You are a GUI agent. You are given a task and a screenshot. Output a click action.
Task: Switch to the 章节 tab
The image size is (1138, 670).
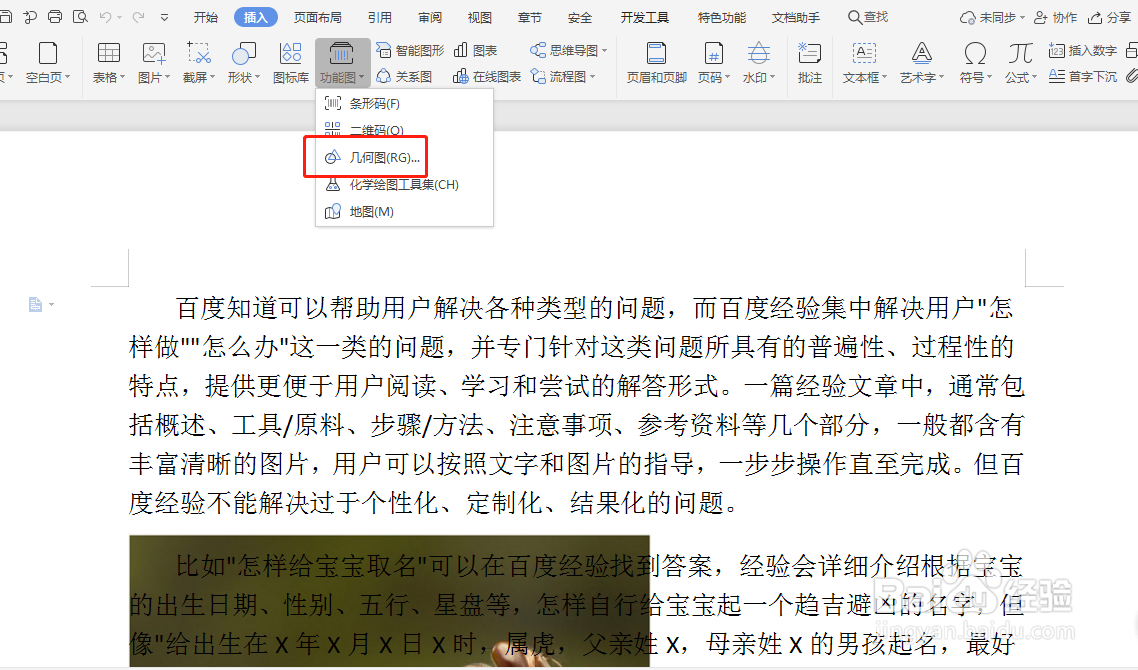(x=529, y=17)
